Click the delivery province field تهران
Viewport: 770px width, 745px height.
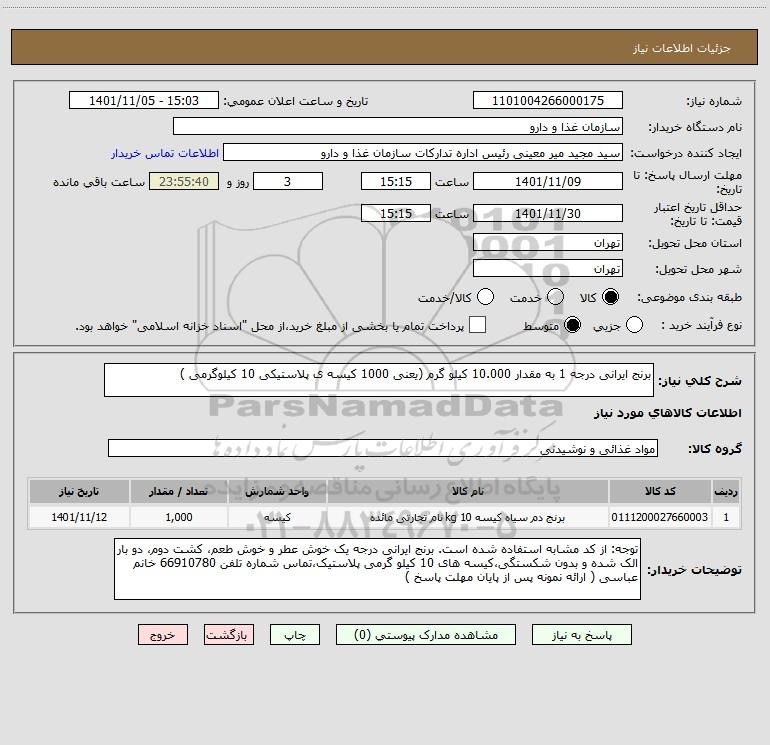coord(548,243)
